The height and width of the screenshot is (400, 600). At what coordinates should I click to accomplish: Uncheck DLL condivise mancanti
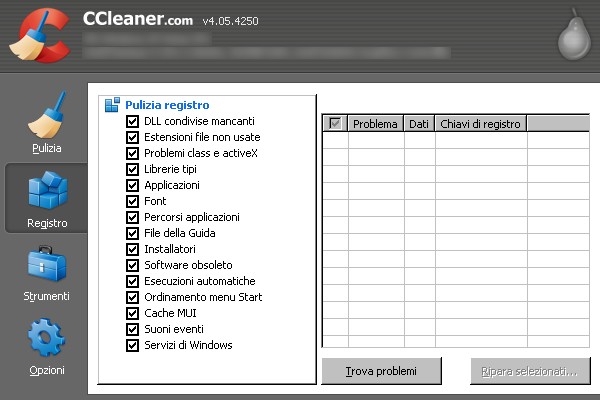(x=132, y=121)
